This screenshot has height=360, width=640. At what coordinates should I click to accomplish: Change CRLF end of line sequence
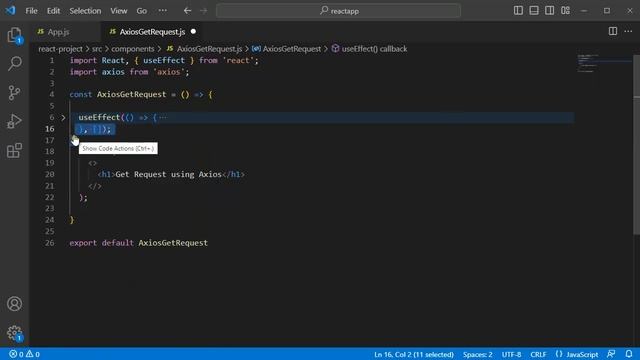point(538,354)
